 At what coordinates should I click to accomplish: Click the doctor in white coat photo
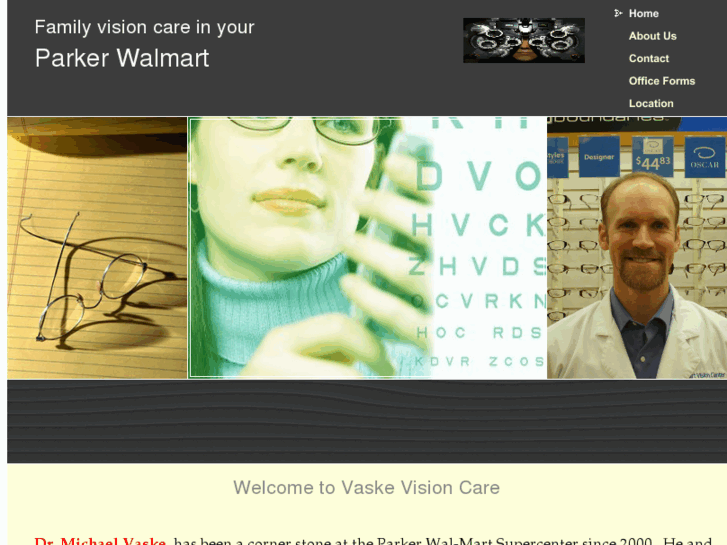[x=637, y=248]
